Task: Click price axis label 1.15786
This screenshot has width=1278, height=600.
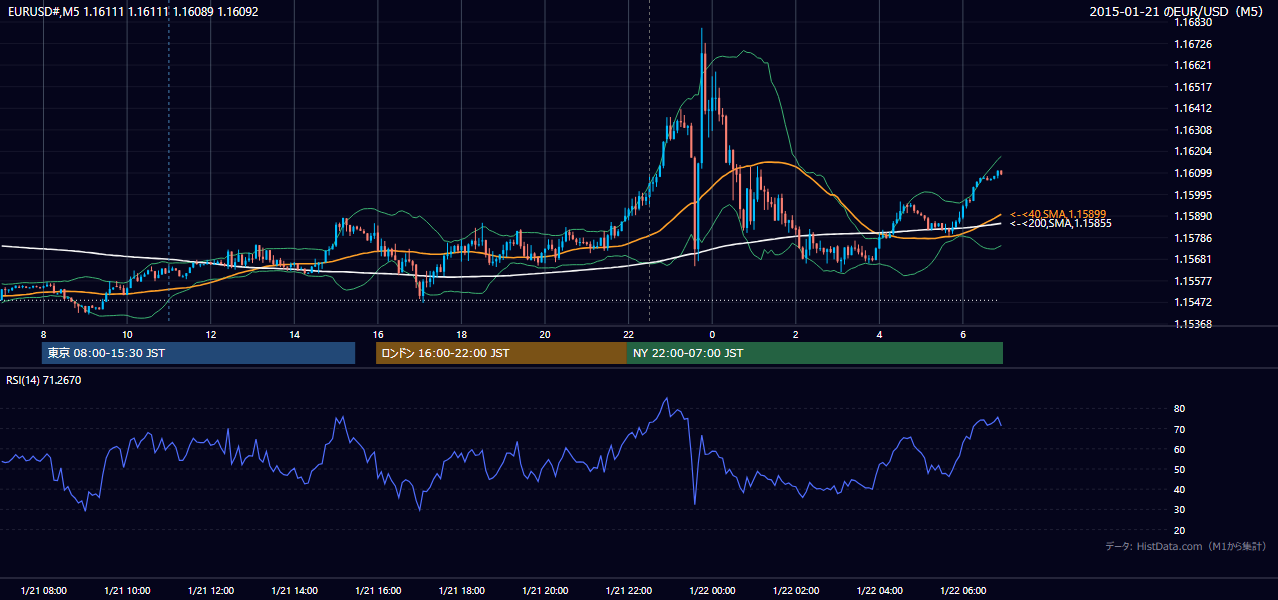Action: pos(1193,238)
